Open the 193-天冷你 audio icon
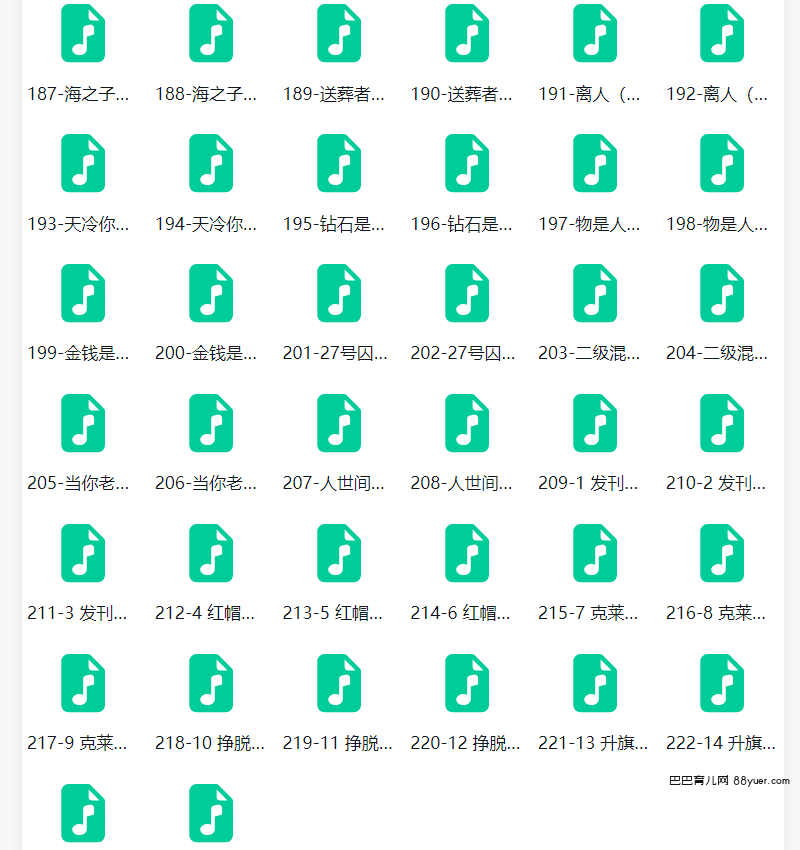 click(x=83, y=163)
